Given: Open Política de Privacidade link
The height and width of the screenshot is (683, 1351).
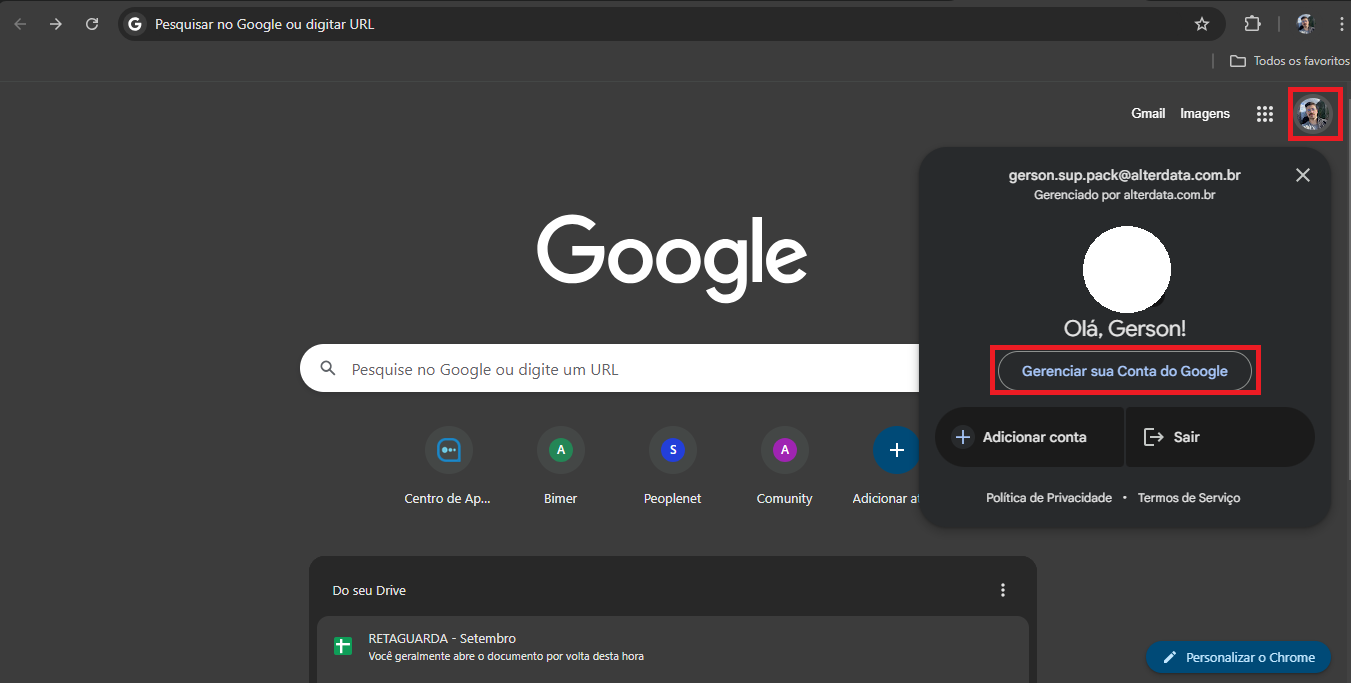Looking at the screenshot, I should 1049,498.
